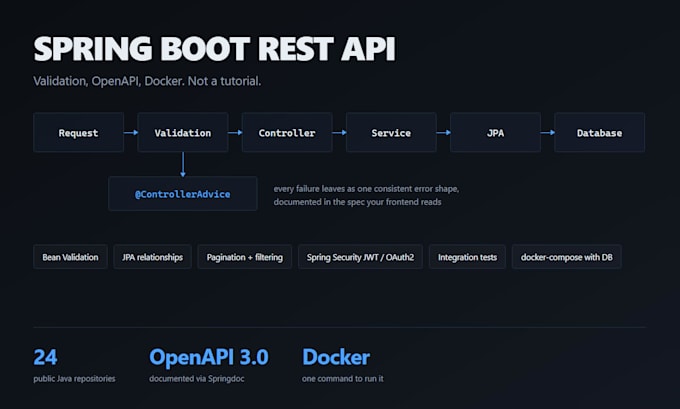Click the @ControllerAdvice box
680x409 pixels.
point(183,193)
